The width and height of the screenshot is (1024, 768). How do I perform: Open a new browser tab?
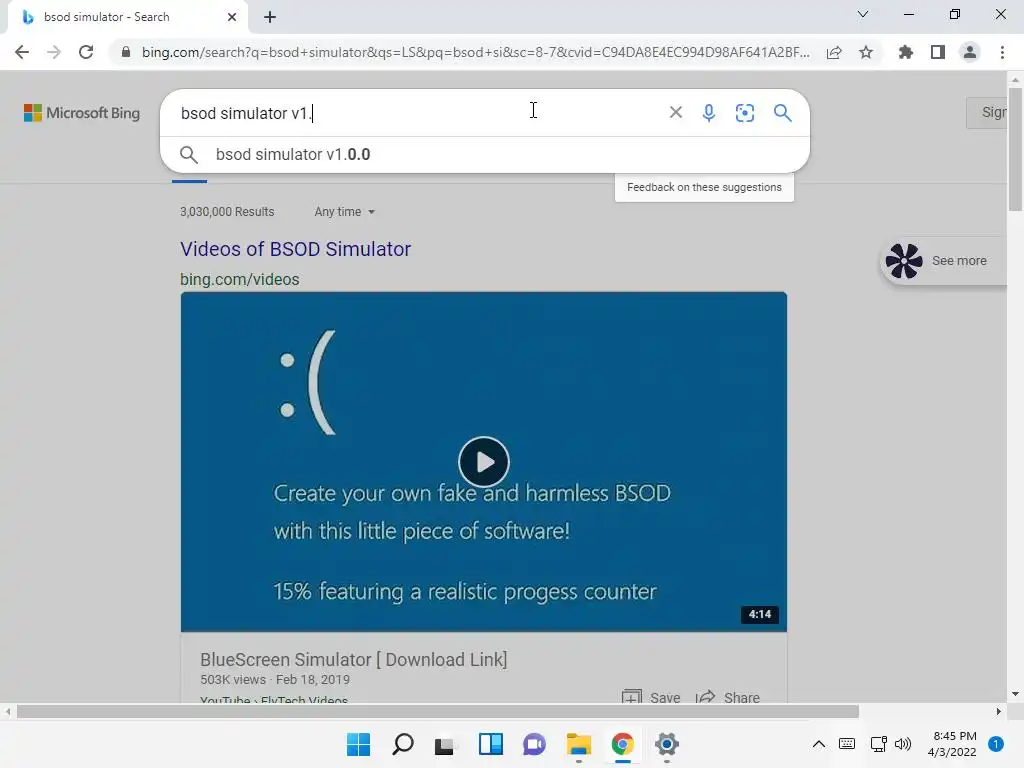(270, 17)
